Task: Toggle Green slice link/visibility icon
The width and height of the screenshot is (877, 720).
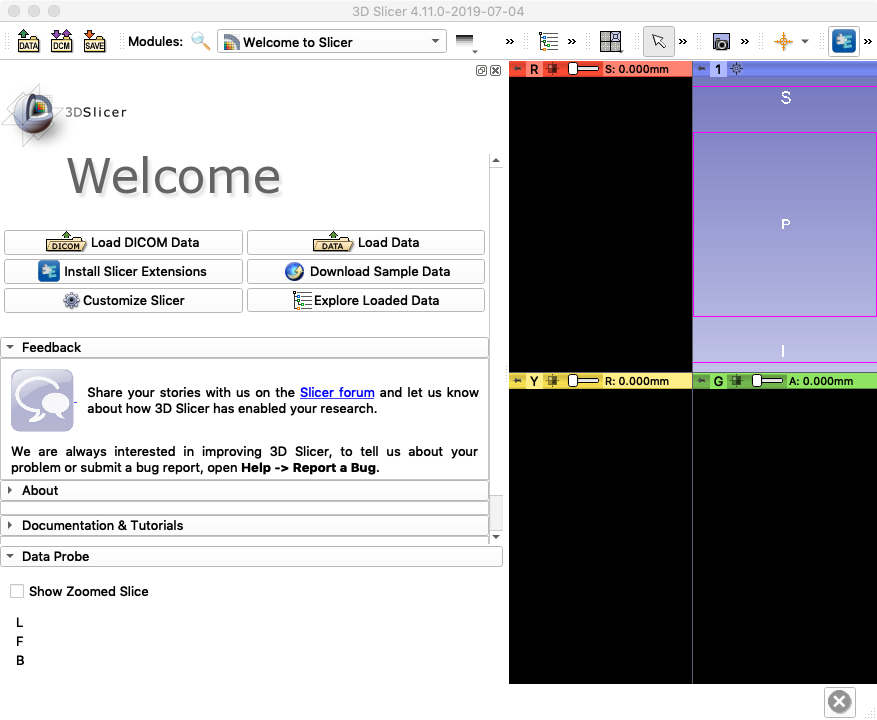Action: (737, 381)
